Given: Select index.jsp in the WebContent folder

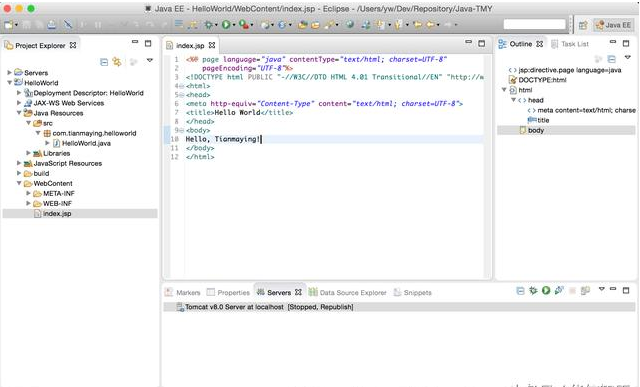Looking at the screenshot, I should (57, 214).
